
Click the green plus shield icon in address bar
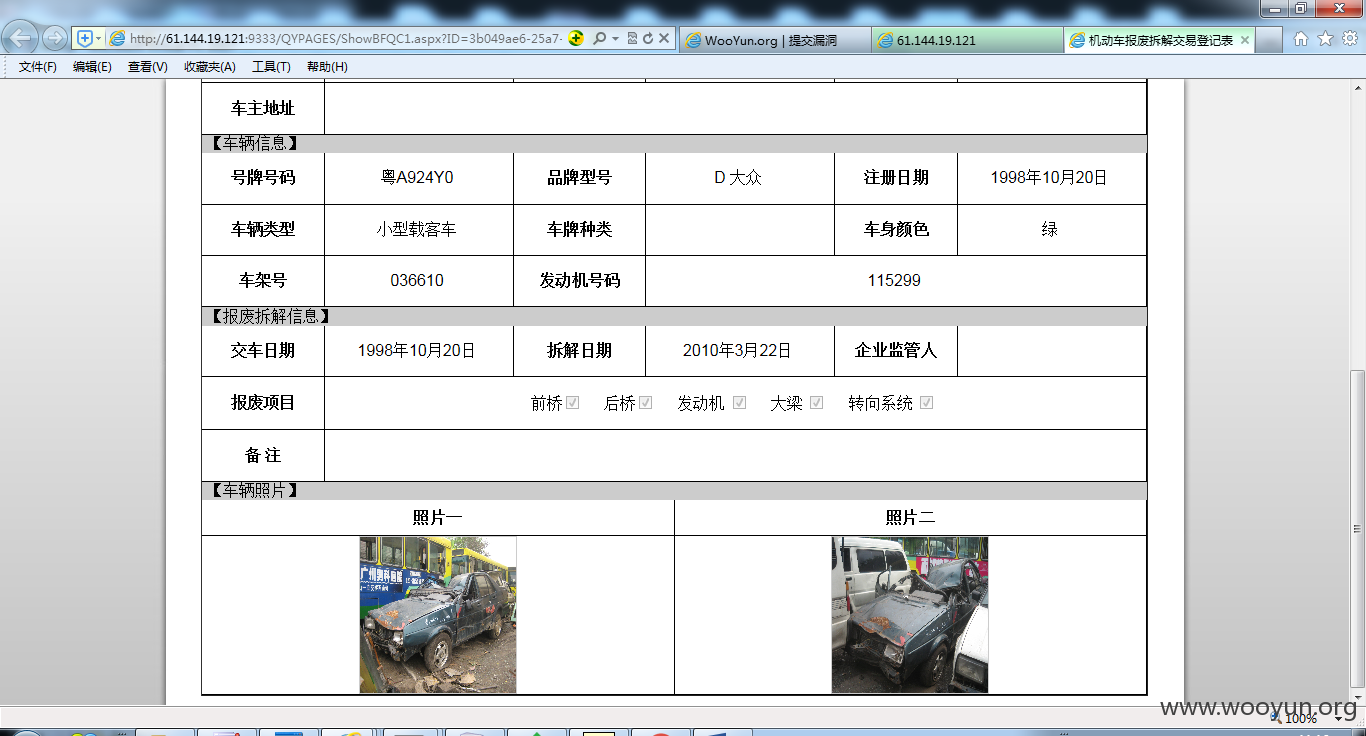coord(576,39)
